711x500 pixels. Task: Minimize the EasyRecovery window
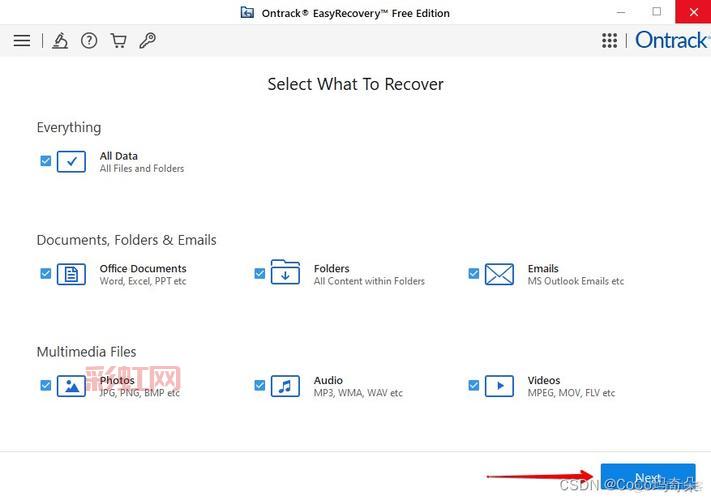[x=621, y=12]
